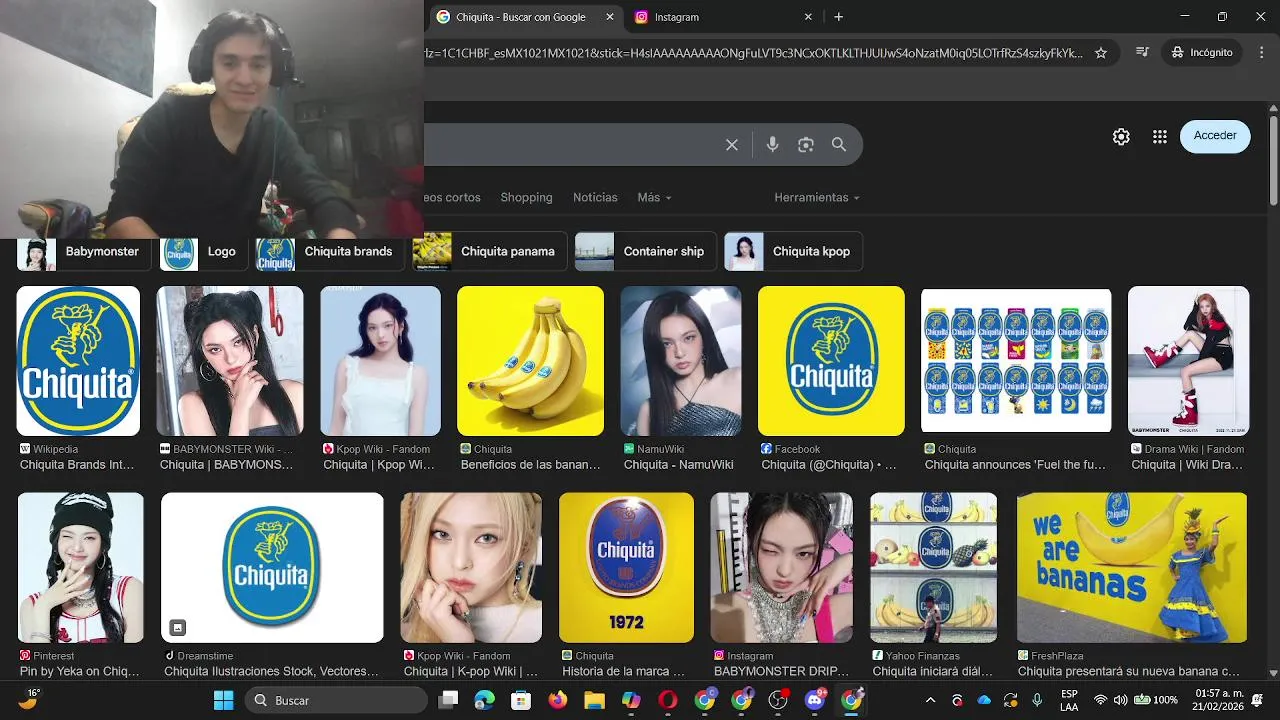Select the Chiquita panama chip
This screenshot has width=1280, height=720.
(x=490, y=252)
